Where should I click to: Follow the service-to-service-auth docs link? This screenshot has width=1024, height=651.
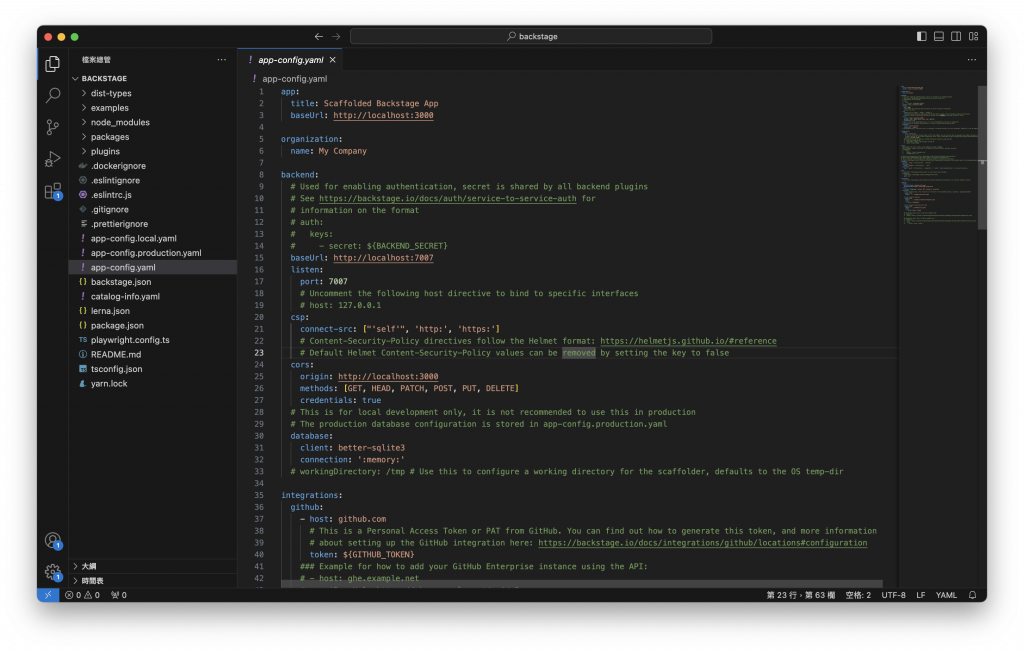(x=447, y=198)
